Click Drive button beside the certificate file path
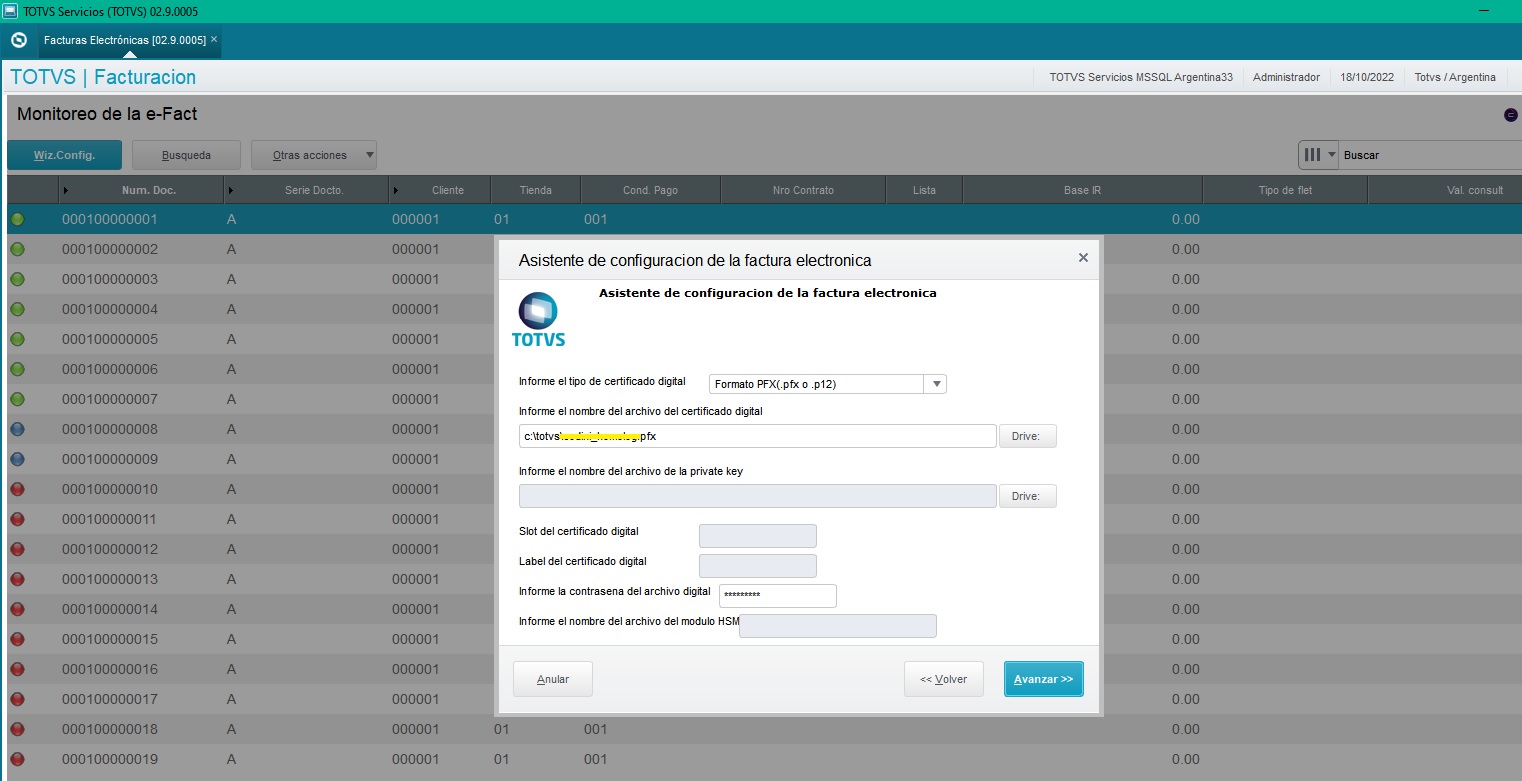1522x781 pixels. pyautogui.click(x=1028, y=436)
